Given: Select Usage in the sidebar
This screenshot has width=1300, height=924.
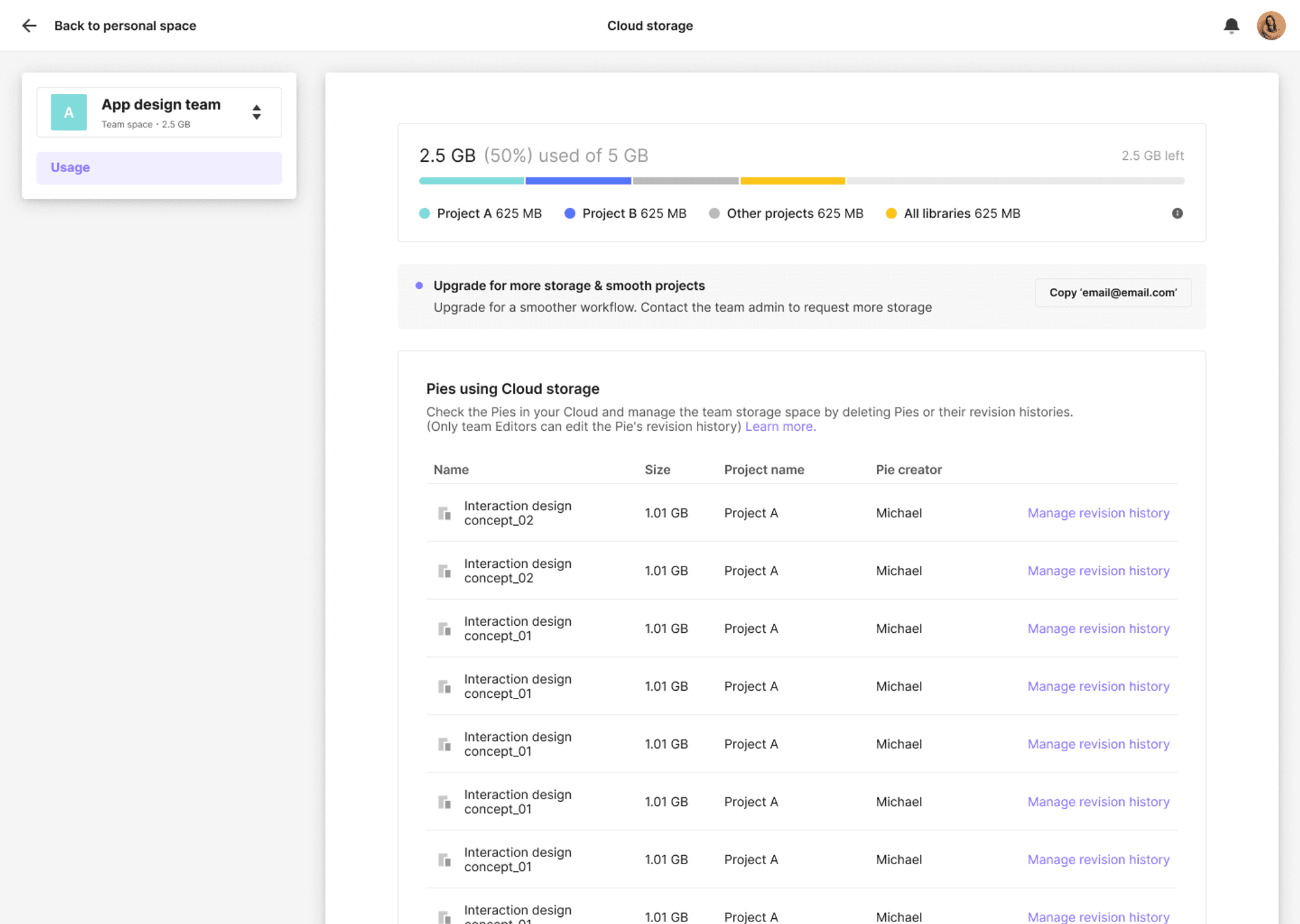Looking at the screenshot, I should click(70, 167).
